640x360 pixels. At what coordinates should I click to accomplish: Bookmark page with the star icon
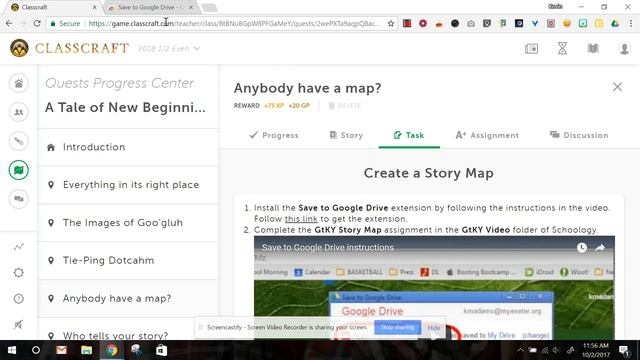click(x=391, y=24)
